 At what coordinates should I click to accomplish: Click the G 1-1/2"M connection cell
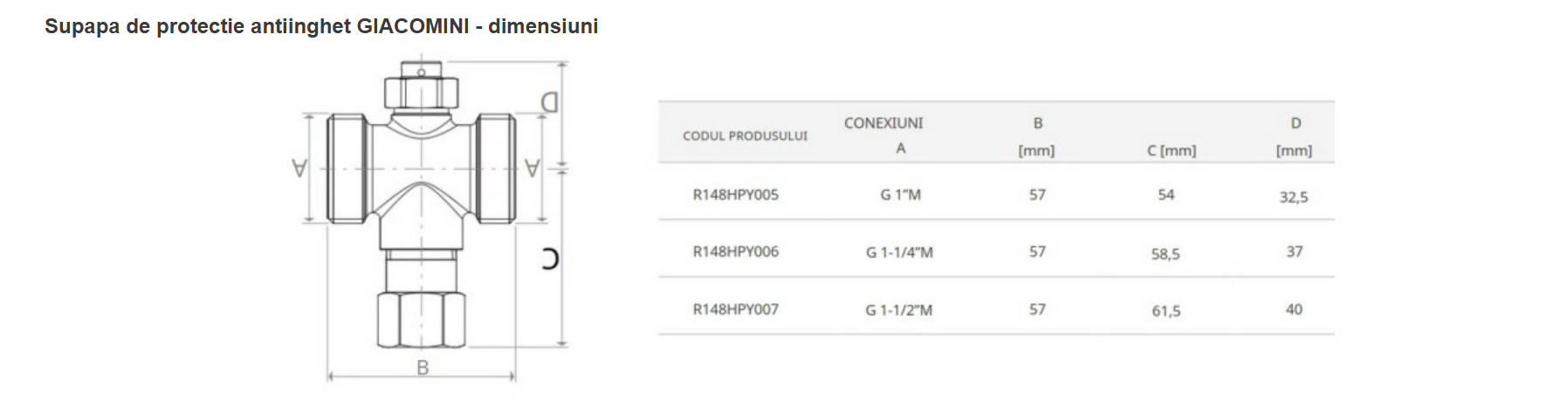click(899, 310)
